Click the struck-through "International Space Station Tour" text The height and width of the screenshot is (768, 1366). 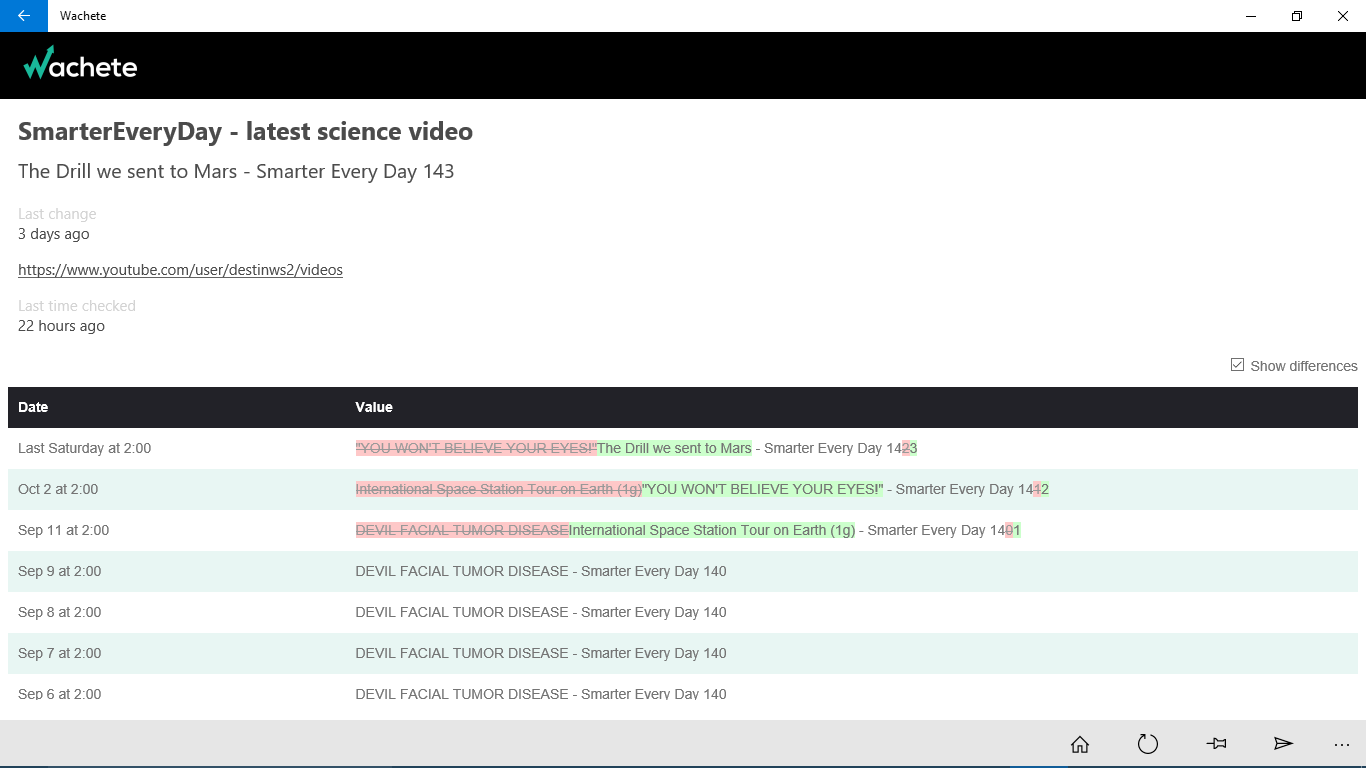[x=498, y=489]
